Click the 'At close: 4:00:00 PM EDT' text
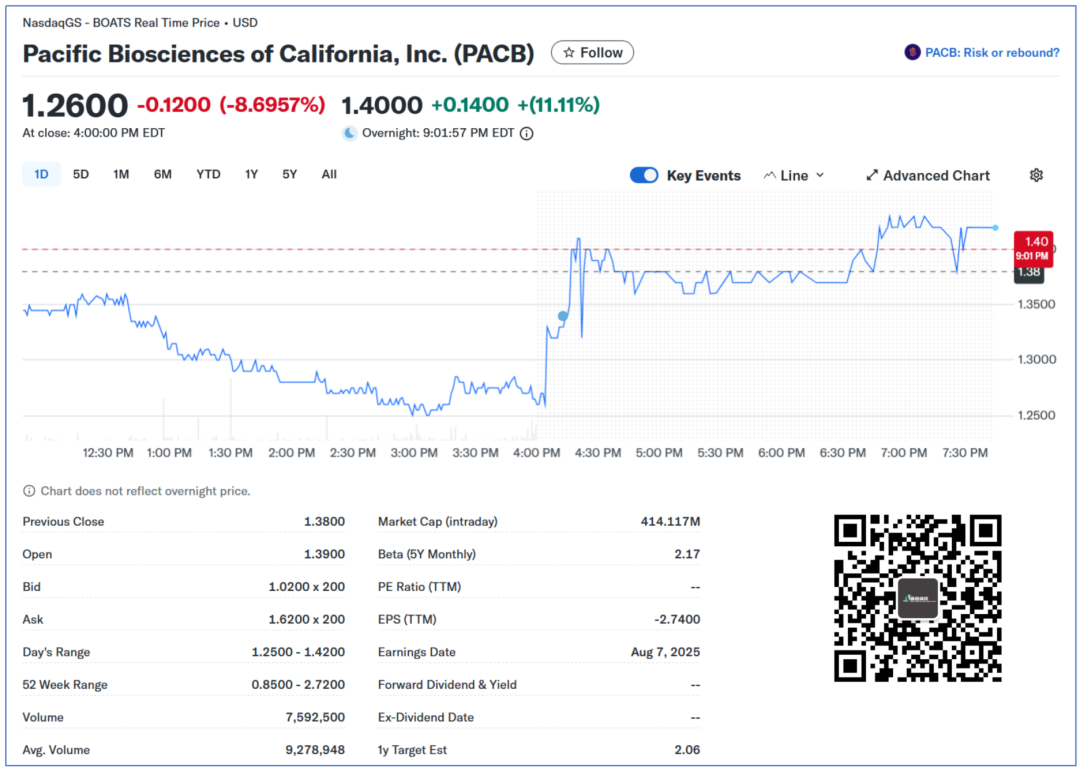This screenshot has height=768, width=1080. coord(94,133)
